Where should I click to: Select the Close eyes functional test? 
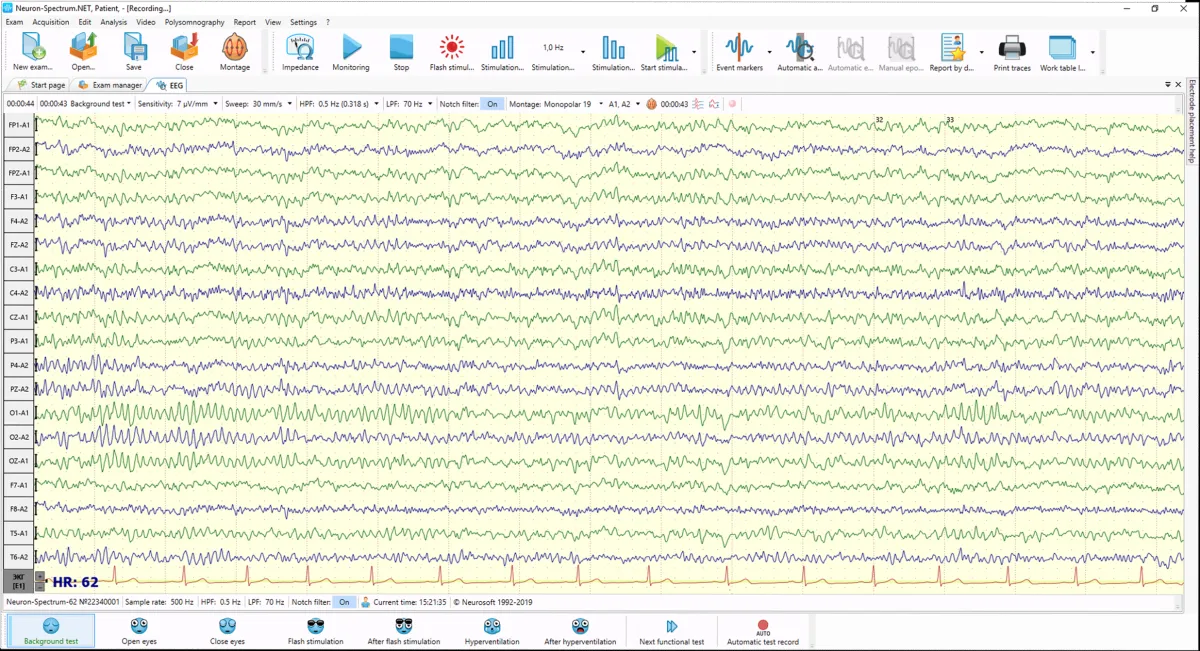click(227, 631)
